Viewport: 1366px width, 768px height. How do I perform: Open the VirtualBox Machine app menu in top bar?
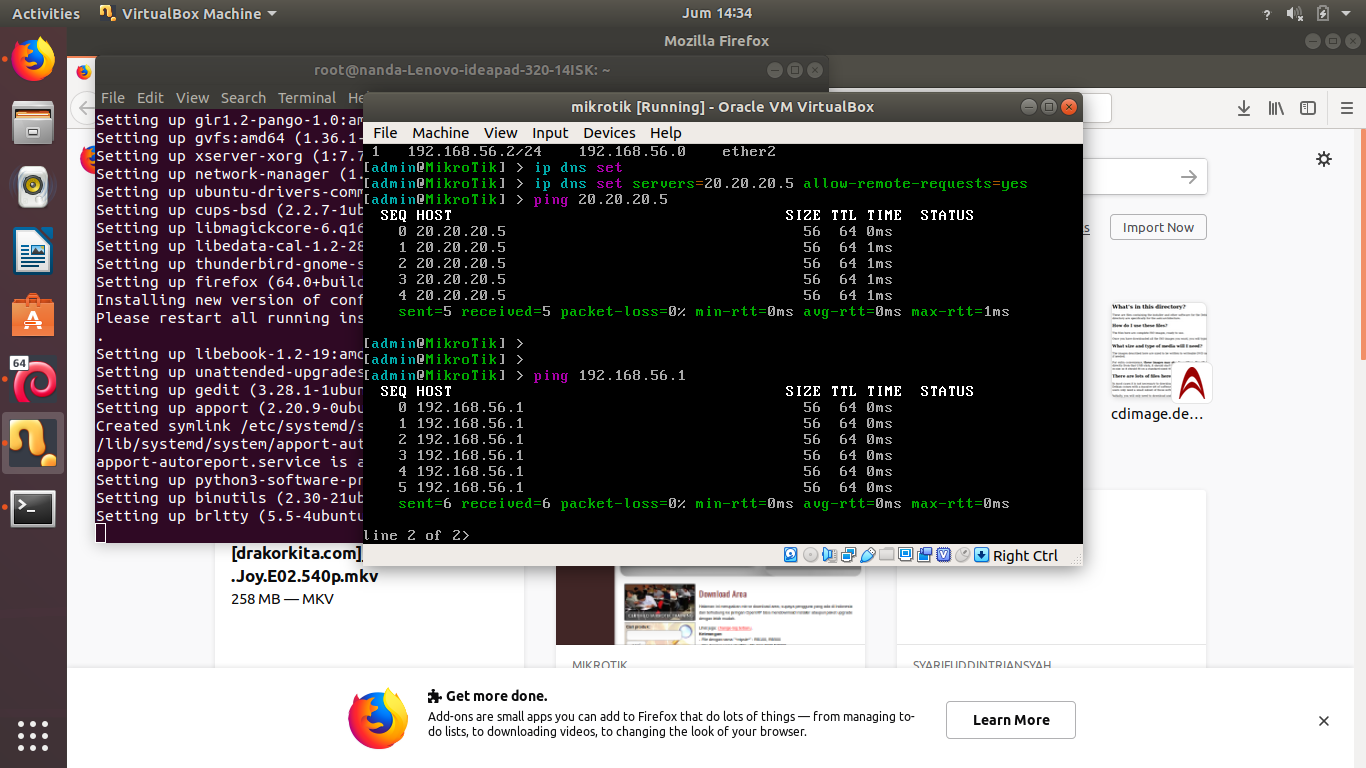click(x=188, y=14)
